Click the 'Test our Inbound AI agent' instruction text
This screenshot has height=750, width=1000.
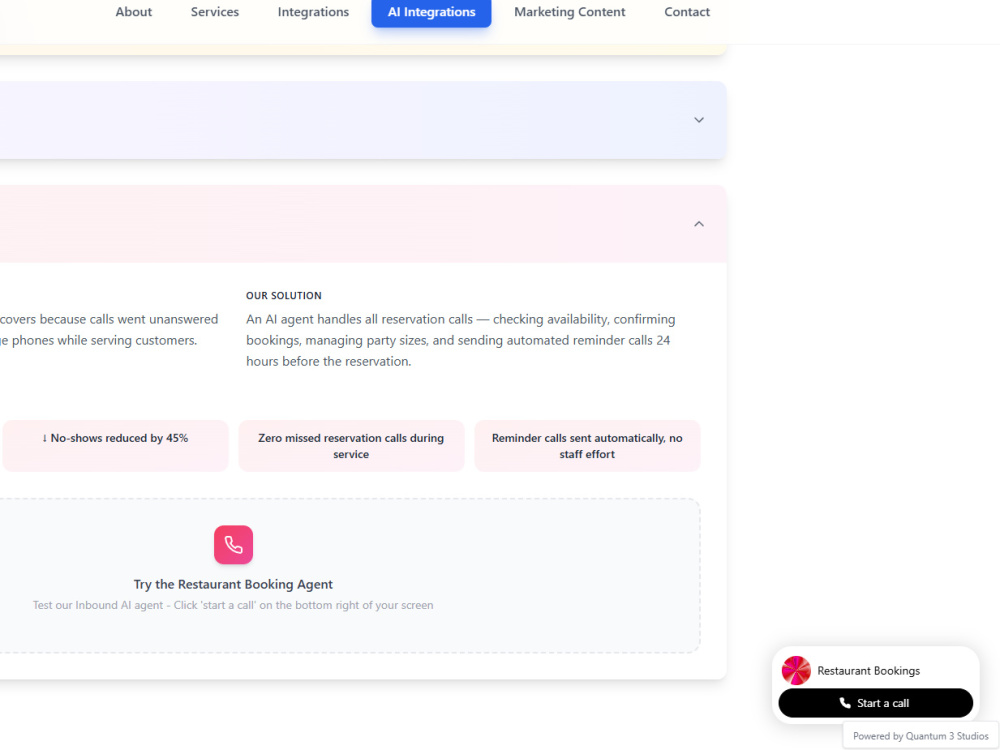click(233, 605)
